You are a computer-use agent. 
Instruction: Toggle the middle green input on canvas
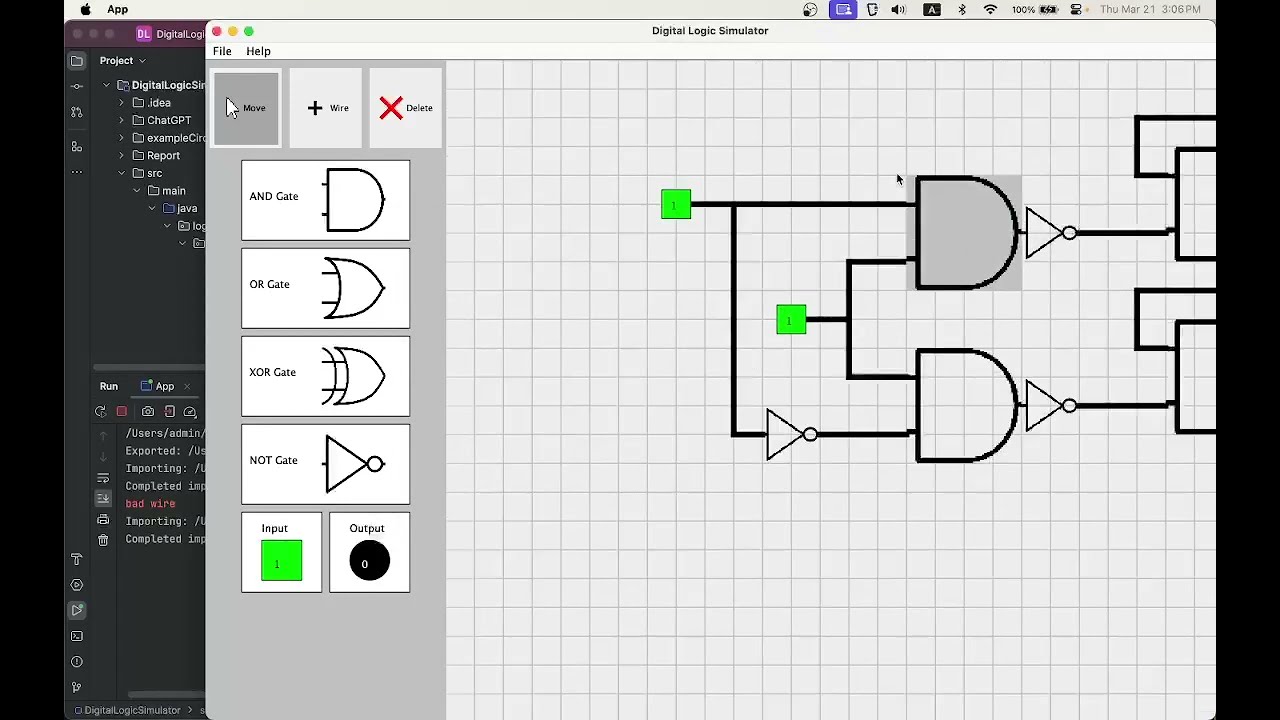[x=791, y=320]
